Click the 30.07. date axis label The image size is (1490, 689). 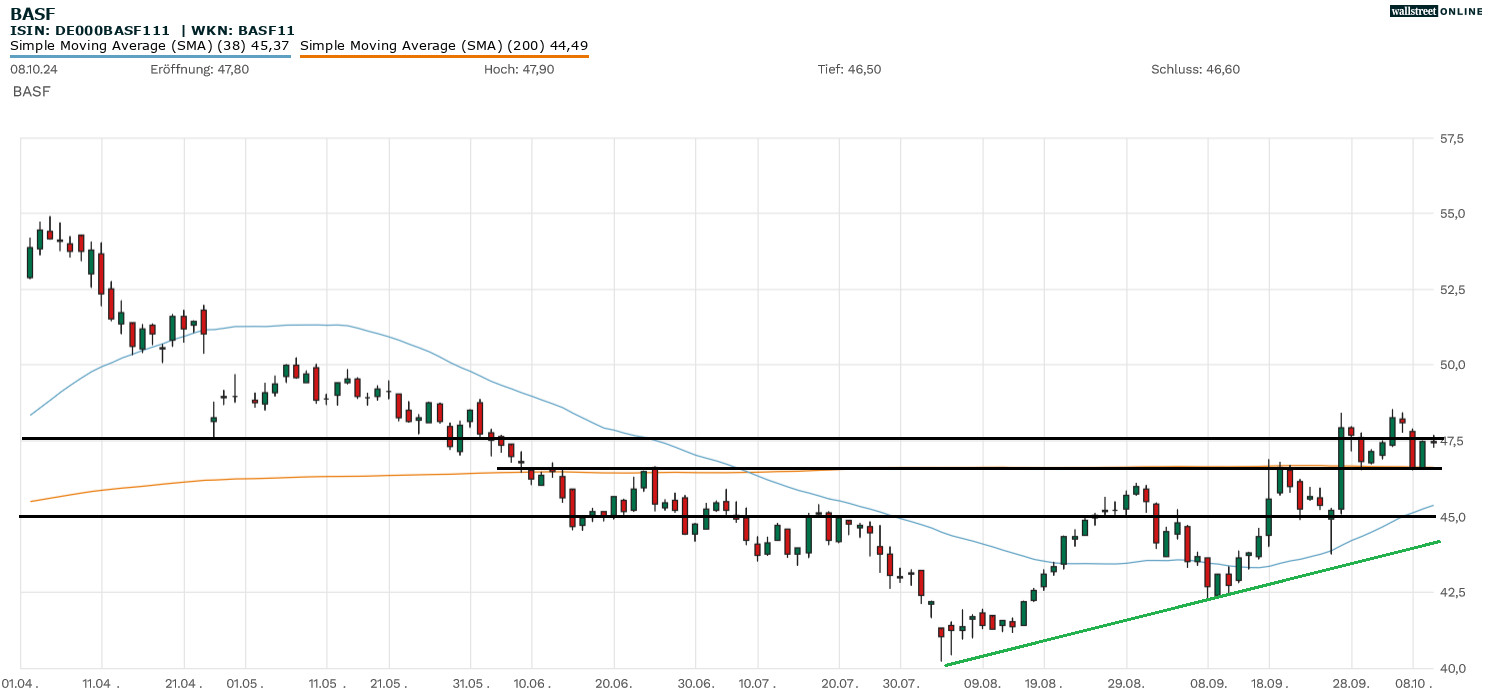[900, 683]
